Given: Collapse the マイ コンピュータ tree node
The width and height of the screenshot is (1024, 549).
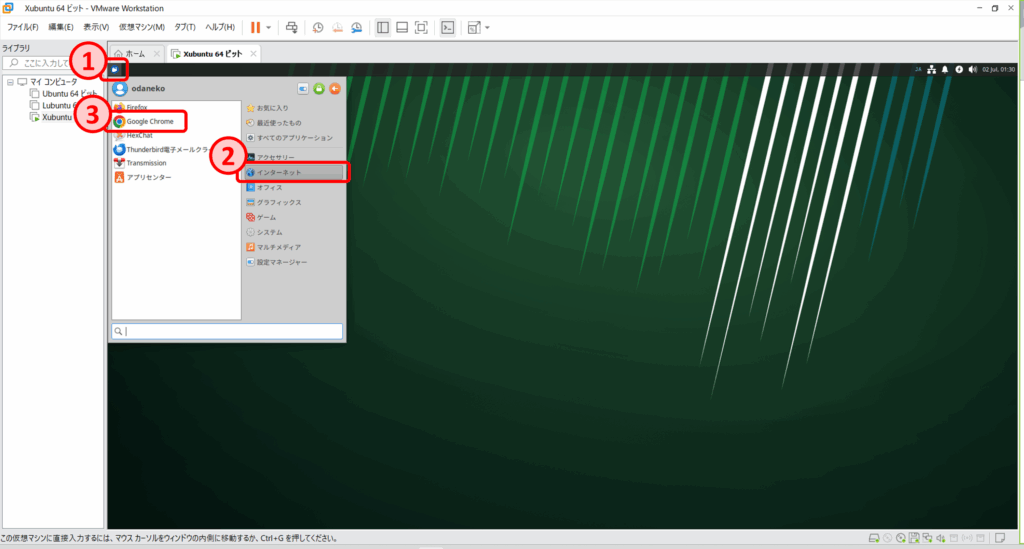Looking at the screenshot, I should coord(10,82).
